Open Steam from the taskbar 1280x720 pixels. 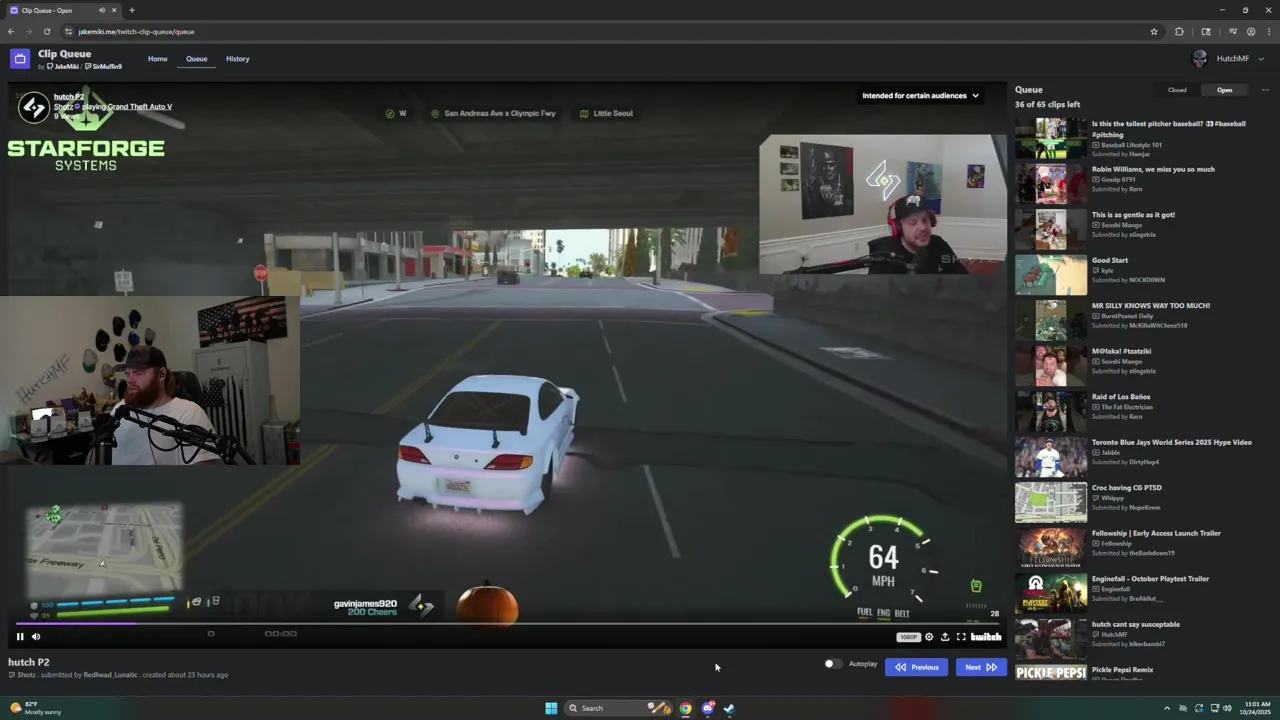(x=729, y=708)
